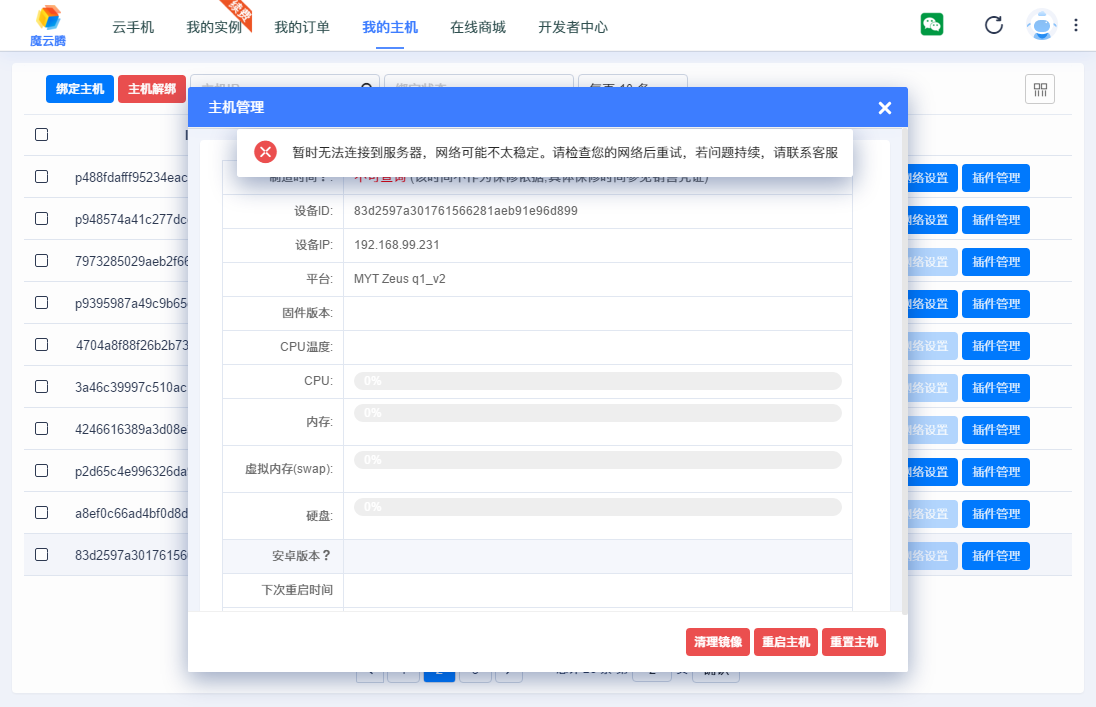Click the 清理镜像 button

pyautogui.click(x=718, y=642)
